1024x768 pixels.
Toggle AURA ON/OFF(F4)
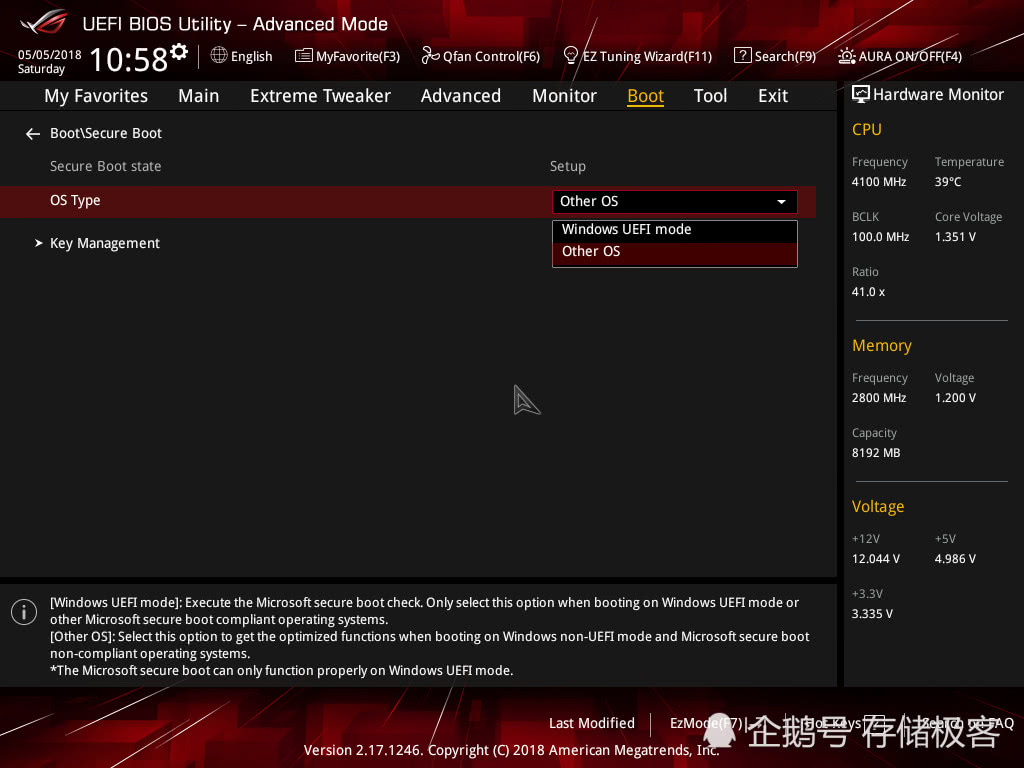coord(900,56)
